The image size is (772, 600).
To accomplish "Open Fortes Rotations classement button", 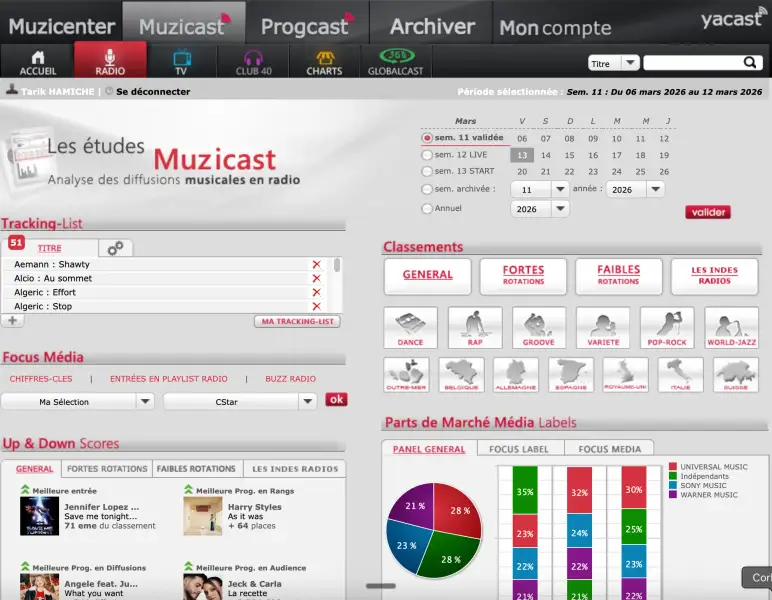I will pos(523,275).
